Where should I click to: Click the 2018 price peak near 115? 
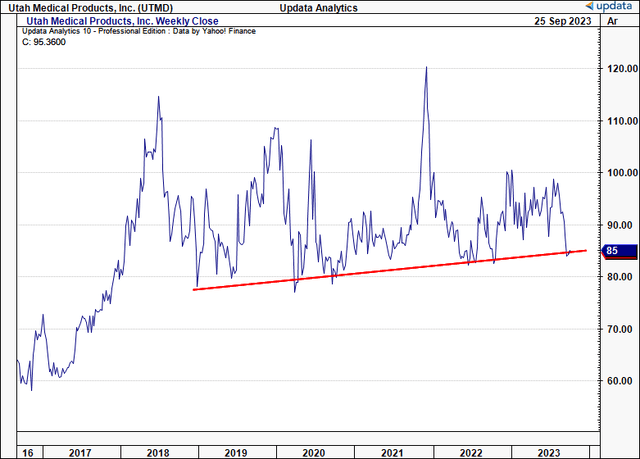(x=158, y=97)
